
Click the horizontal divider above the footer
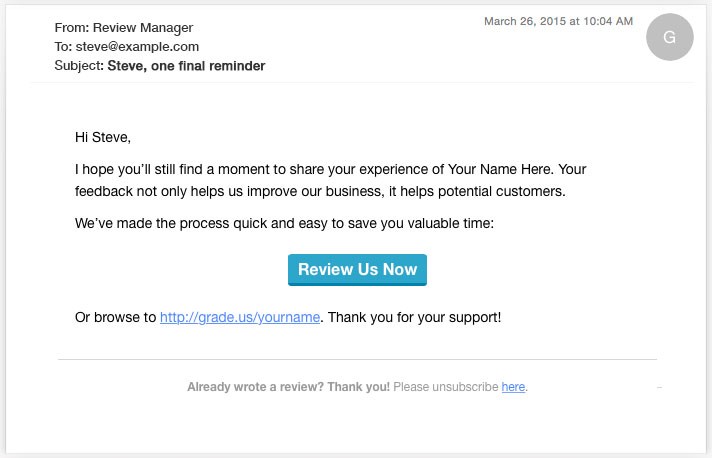(357, 360)
